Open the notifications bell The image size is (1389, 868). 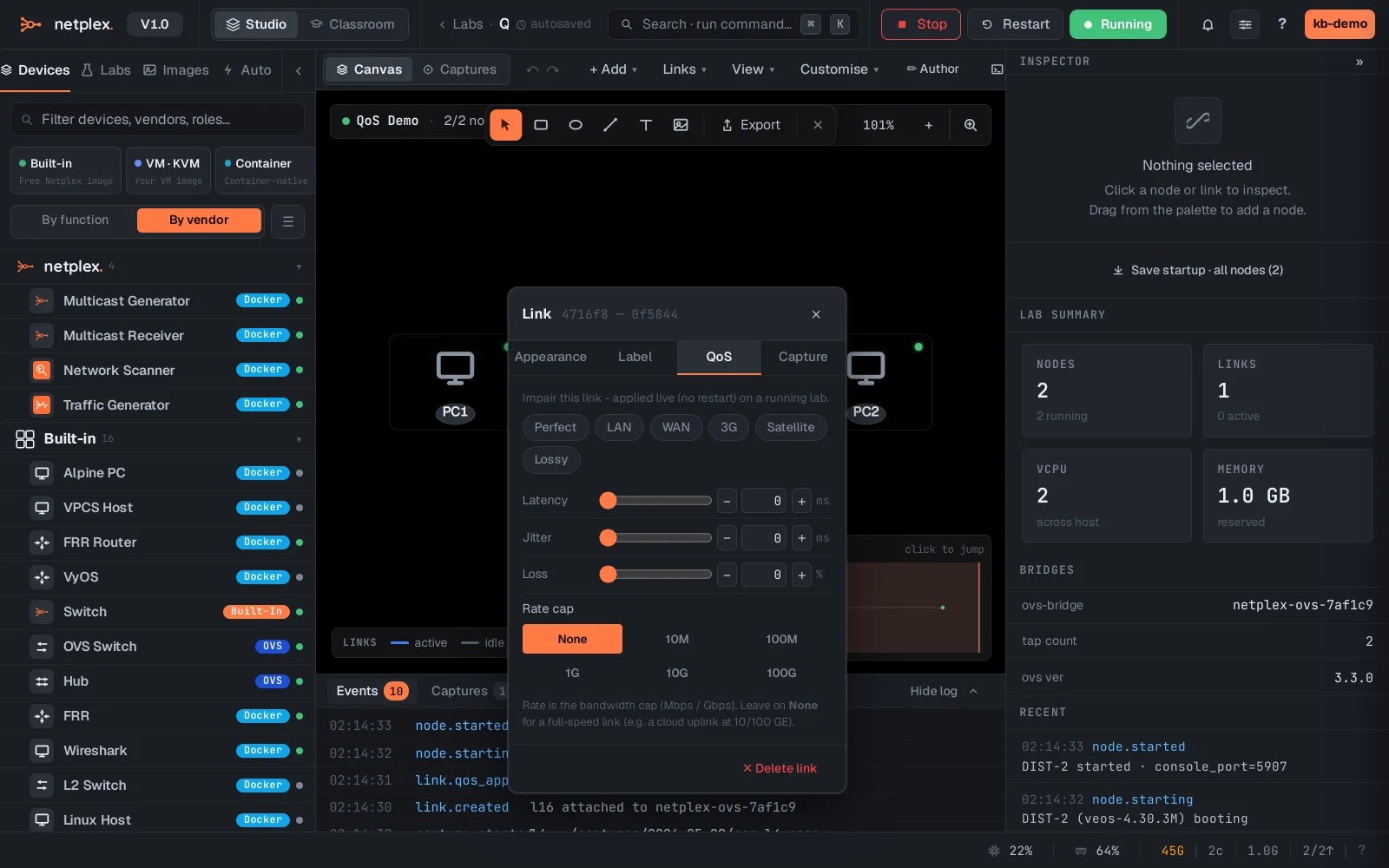tap(1208, 24)
